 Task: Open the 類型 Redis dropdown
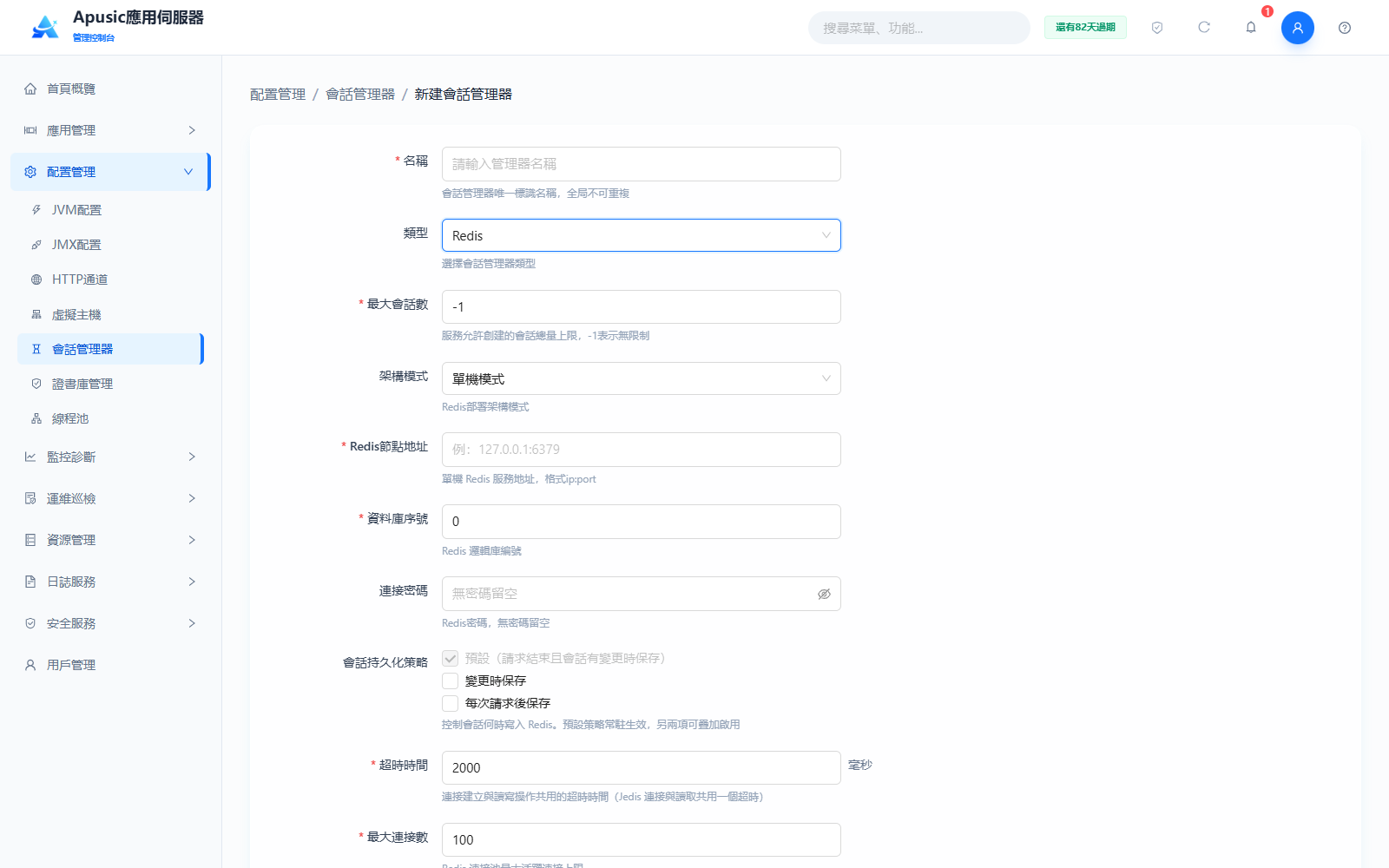click(x=641, y=235)
